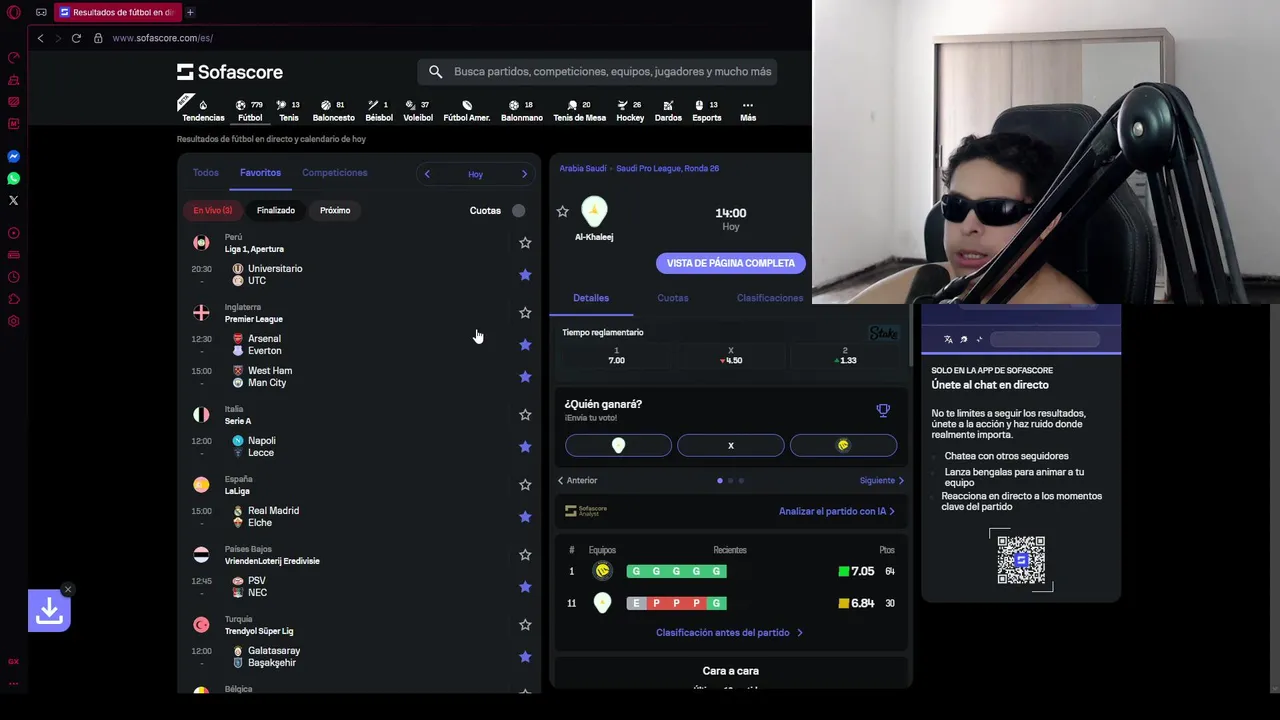The width and height of the screenshot is (1280, 720).
Task: Switch to match Cuotas tab
Action: 673,298
